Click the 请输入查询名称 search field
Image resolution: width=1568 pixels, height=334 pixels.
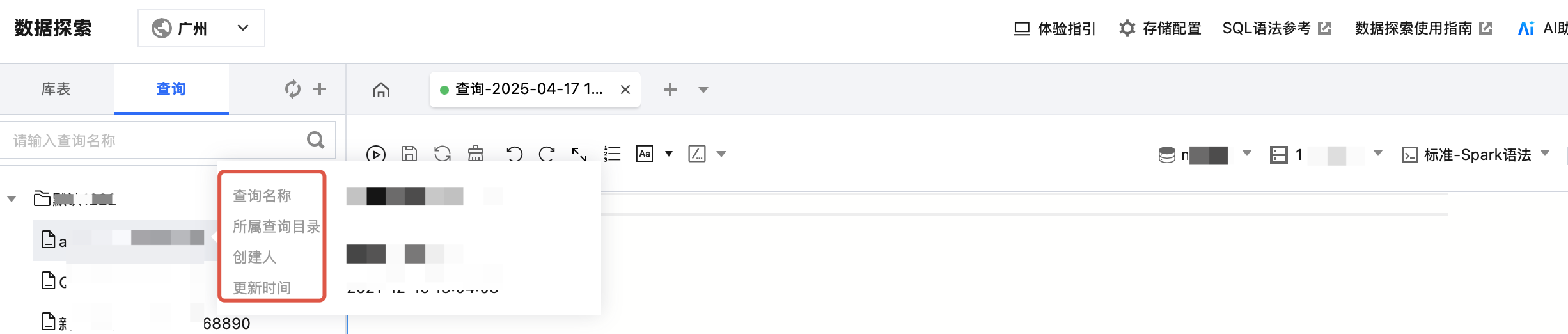(168, 140)
